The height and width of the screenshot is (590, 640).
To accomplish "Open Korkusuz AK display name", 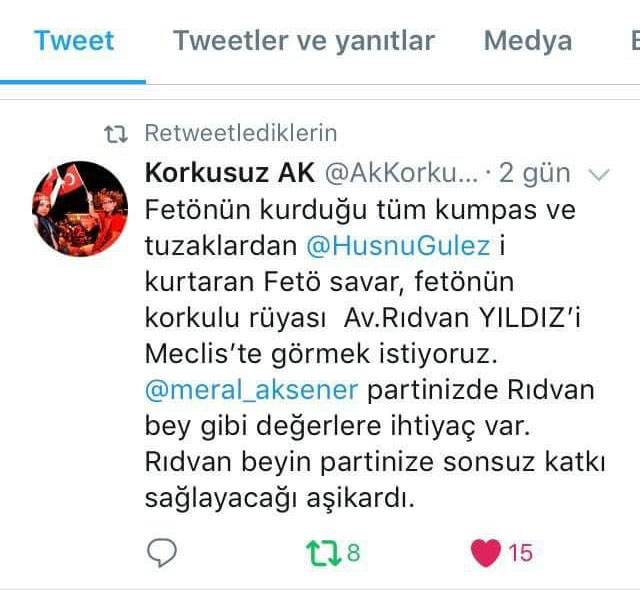I will click(230, 173).
